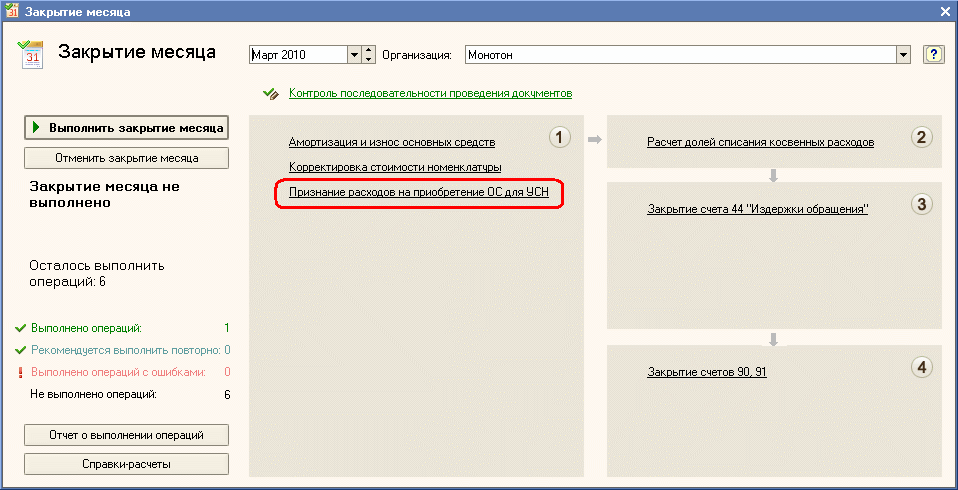
Task: Click the calendar icon beside the Закрытие месяца heading
Action: click(x=32, y=54)
